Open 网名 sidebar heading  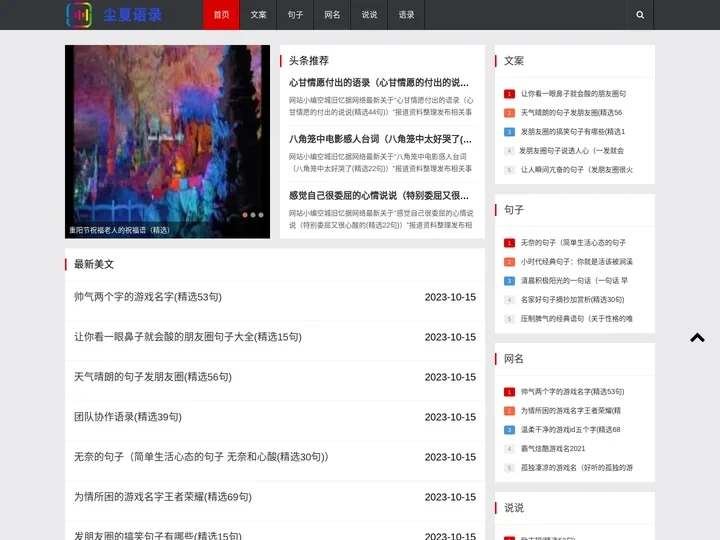tap(514, 359)
